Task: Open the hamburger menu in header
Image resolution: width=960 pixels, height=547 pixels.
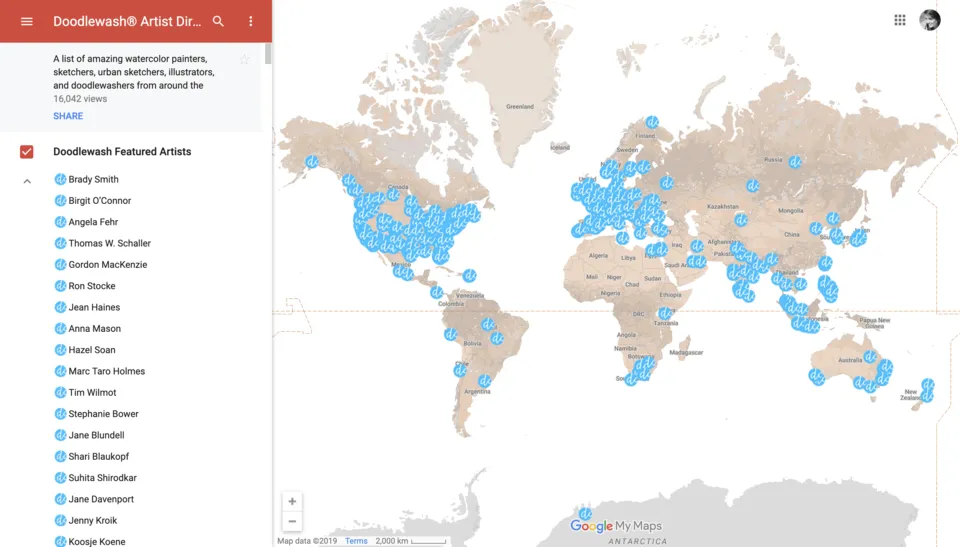Action: (26, 21)
